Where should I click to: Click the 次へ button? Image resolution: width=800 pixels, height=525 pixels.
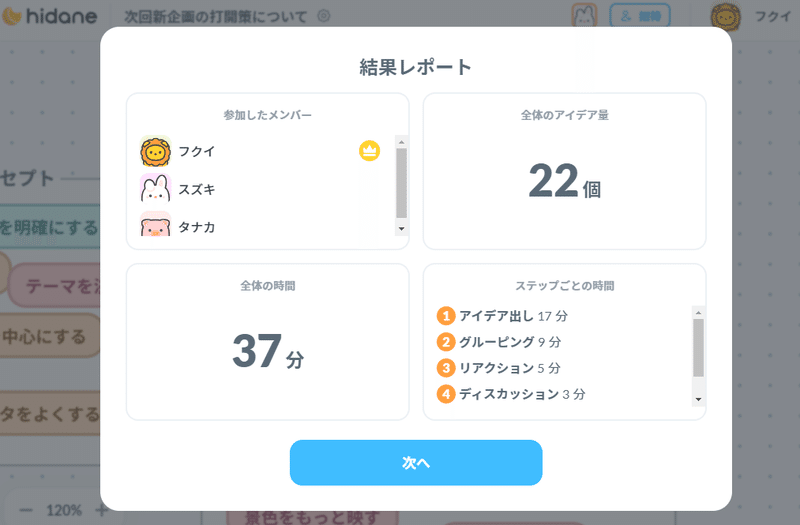click(x=416, y=463)
